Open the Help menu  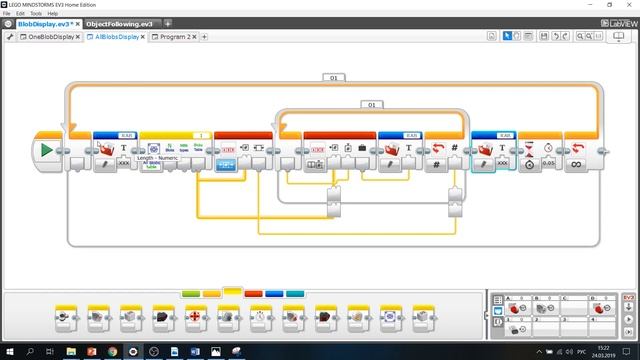click(x=53, y=13)
